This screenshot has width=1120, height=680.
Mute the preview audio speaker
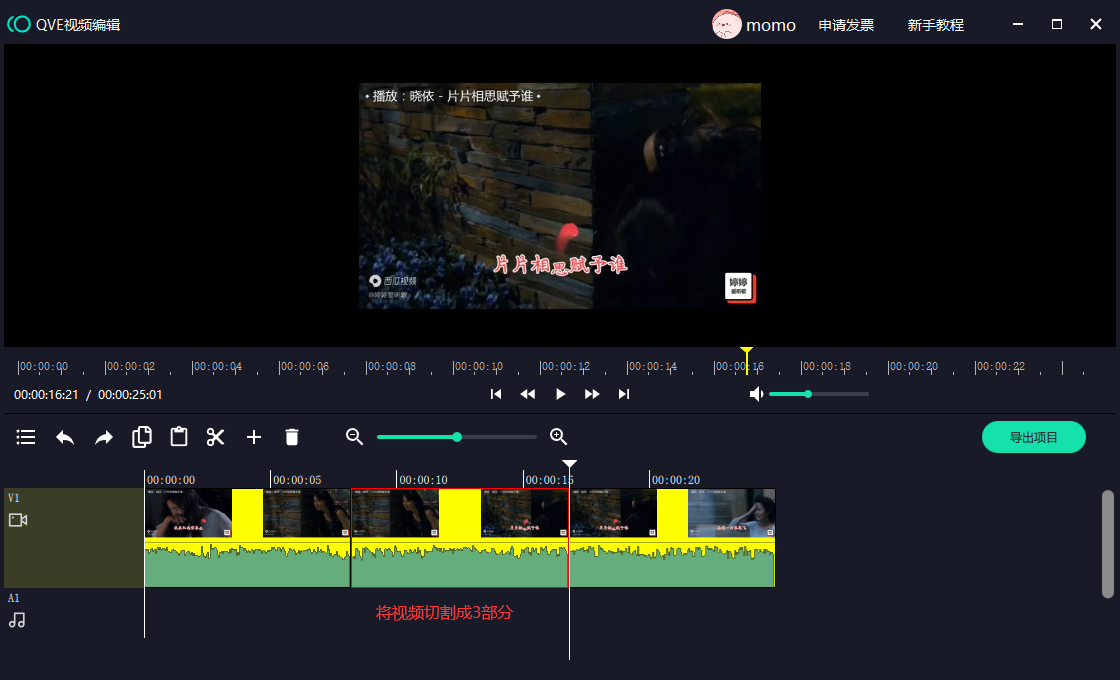(757, 394)
